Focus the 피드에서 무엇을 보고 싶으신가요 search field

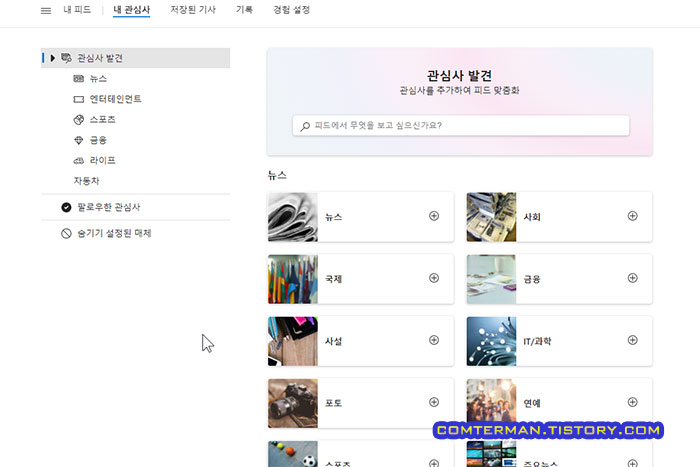click(461, 125)
